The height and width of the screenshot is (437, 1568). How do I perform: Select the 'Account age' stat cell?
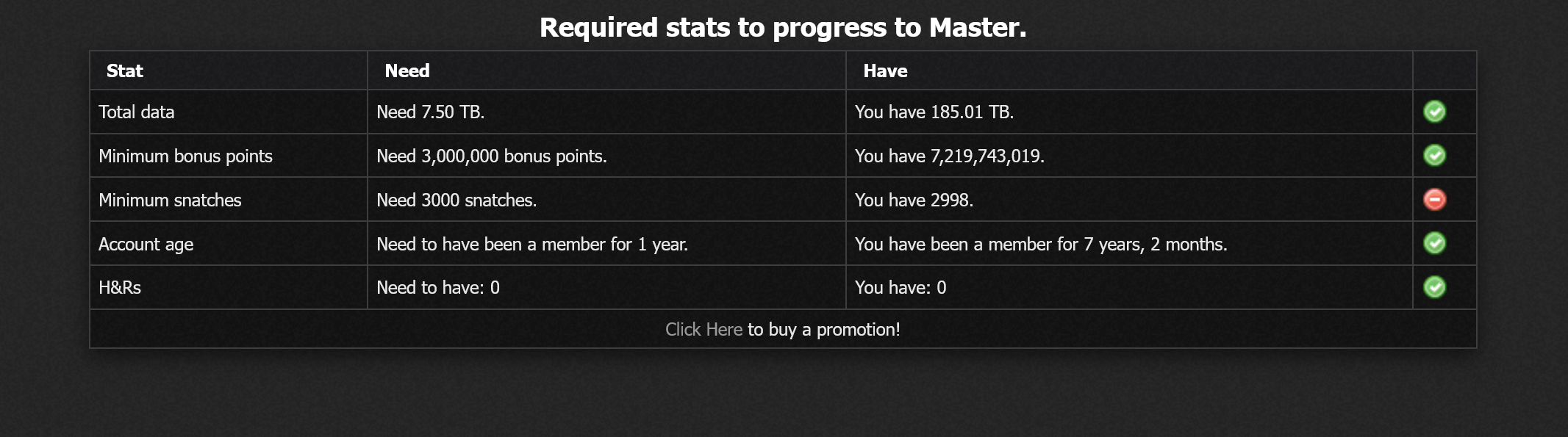146,245
